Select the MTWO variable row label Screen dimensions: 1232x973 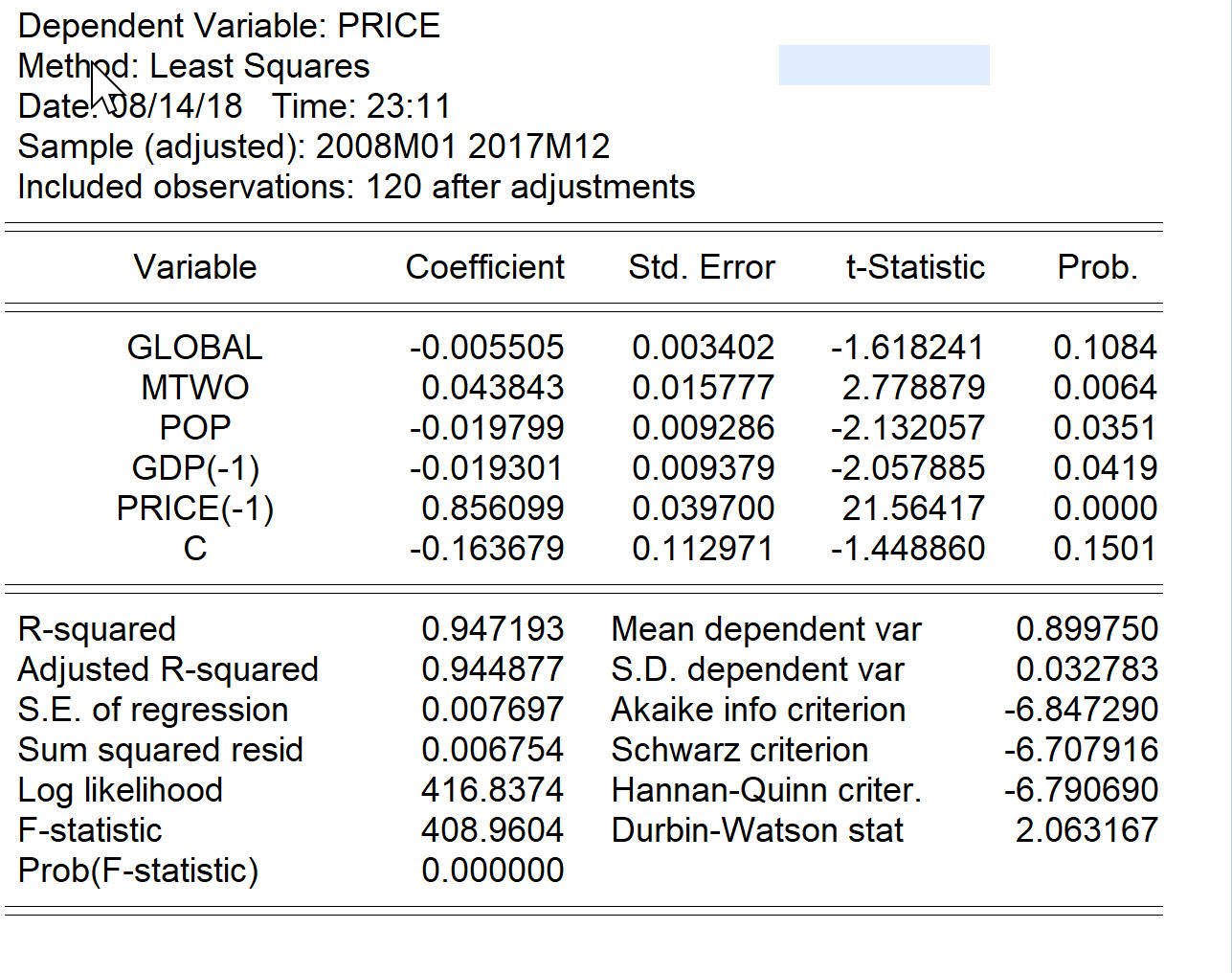195,388
